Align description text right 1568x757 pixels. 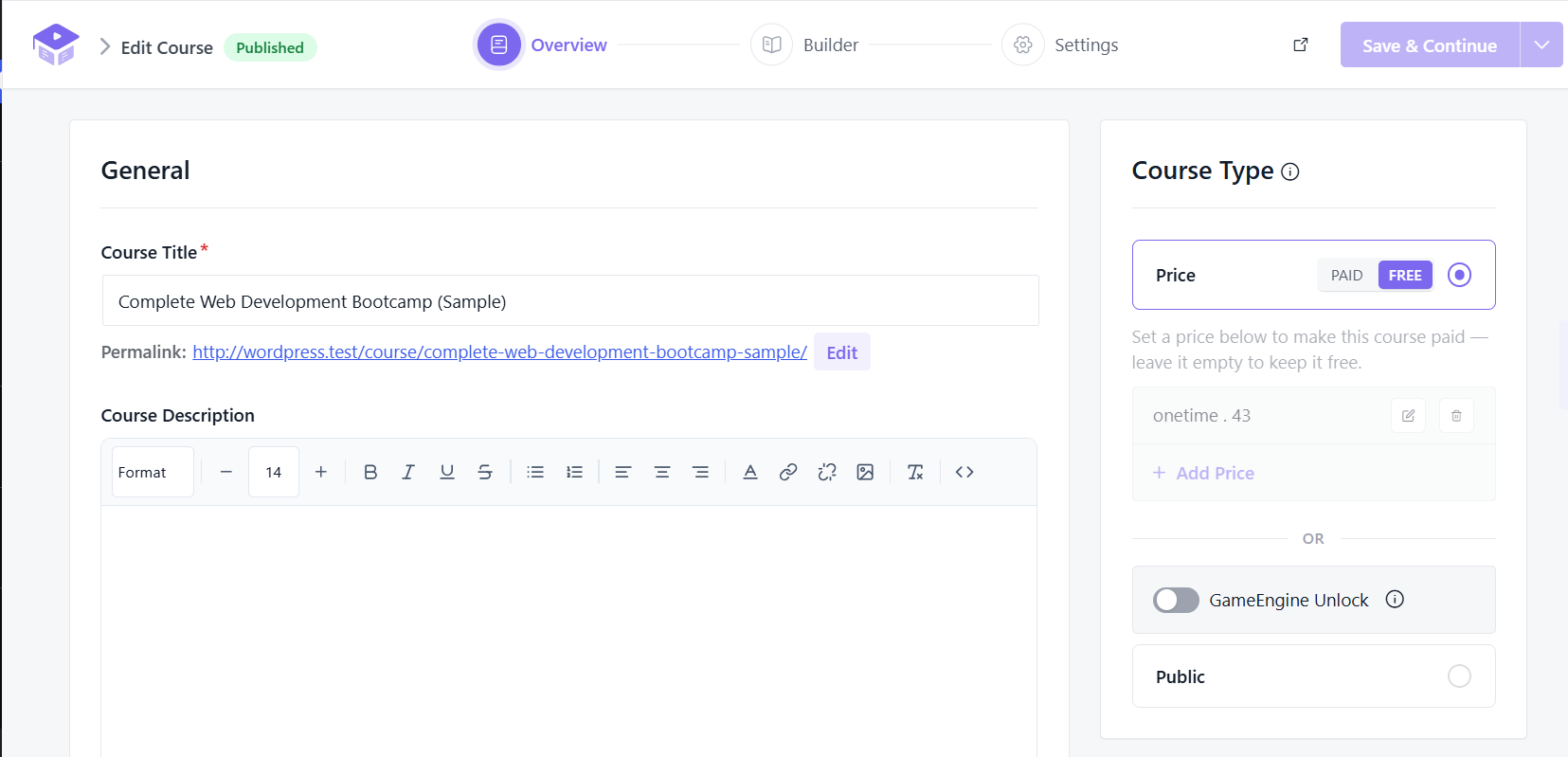pos(701,472)
